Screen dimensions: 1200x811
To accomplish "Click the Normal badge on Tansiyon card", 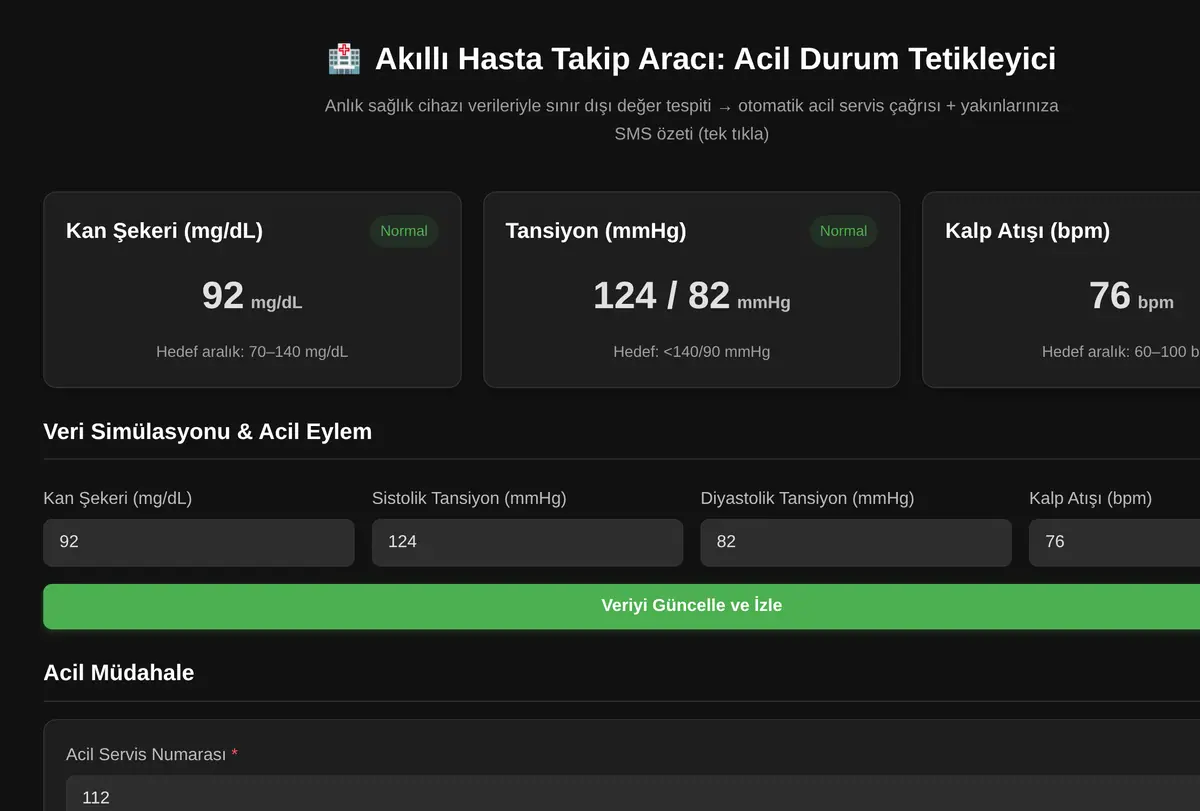I will tap(843, 231).
